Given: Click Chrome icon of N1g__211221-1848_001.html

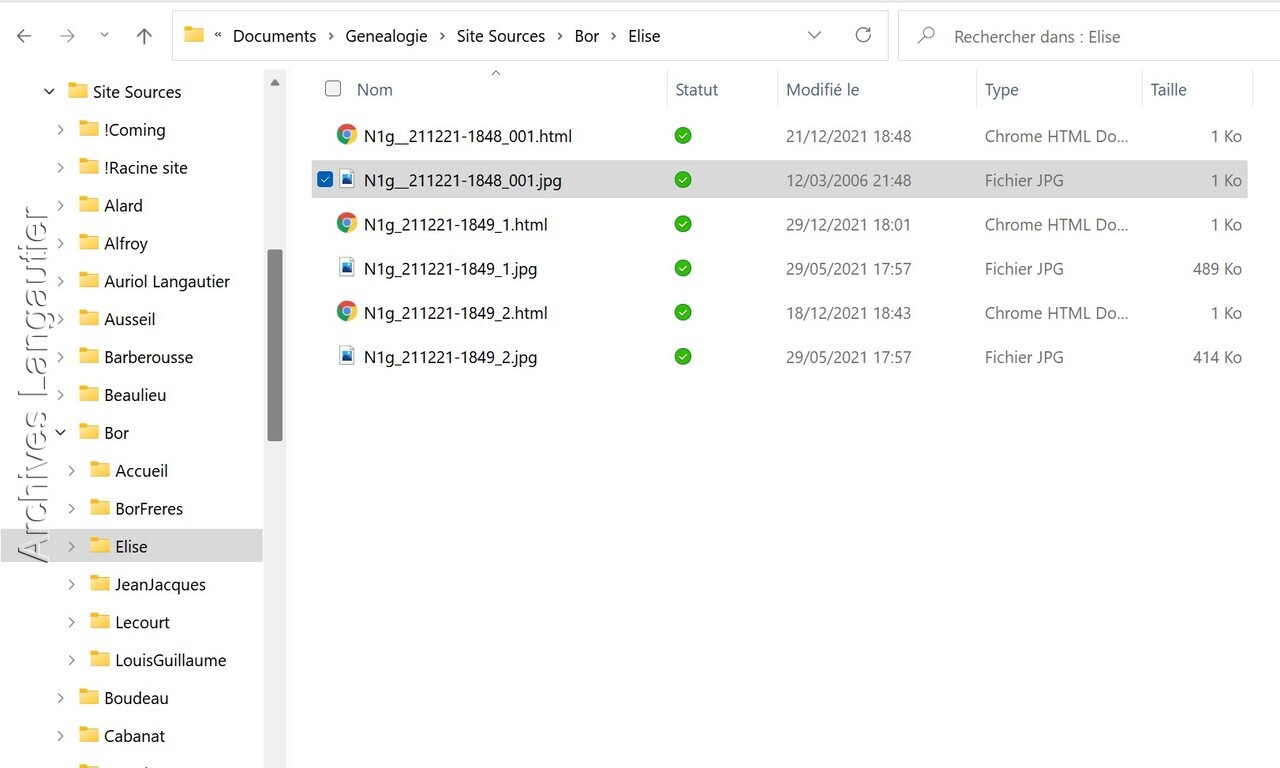Looking at the screenshot, I should pos(347,135).
